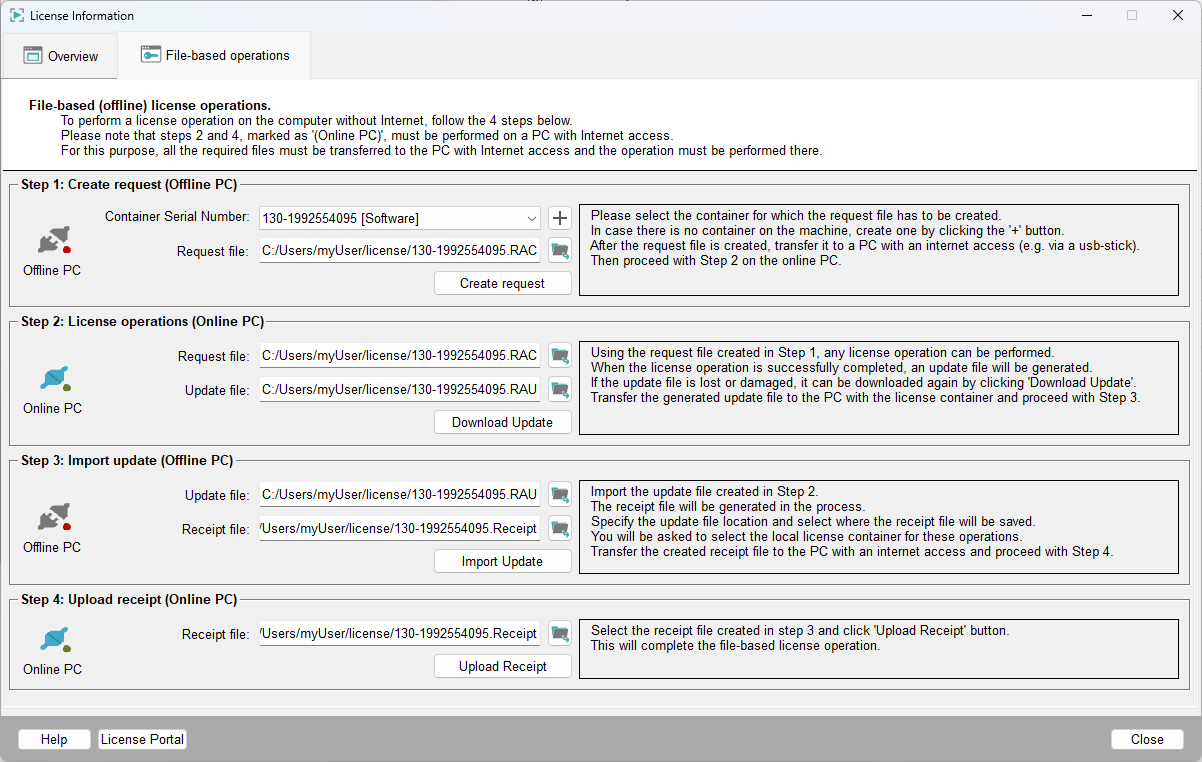The image size is (1202, 762).
Task: Click the Step 3 instructions text box
Action: point(879,527)
